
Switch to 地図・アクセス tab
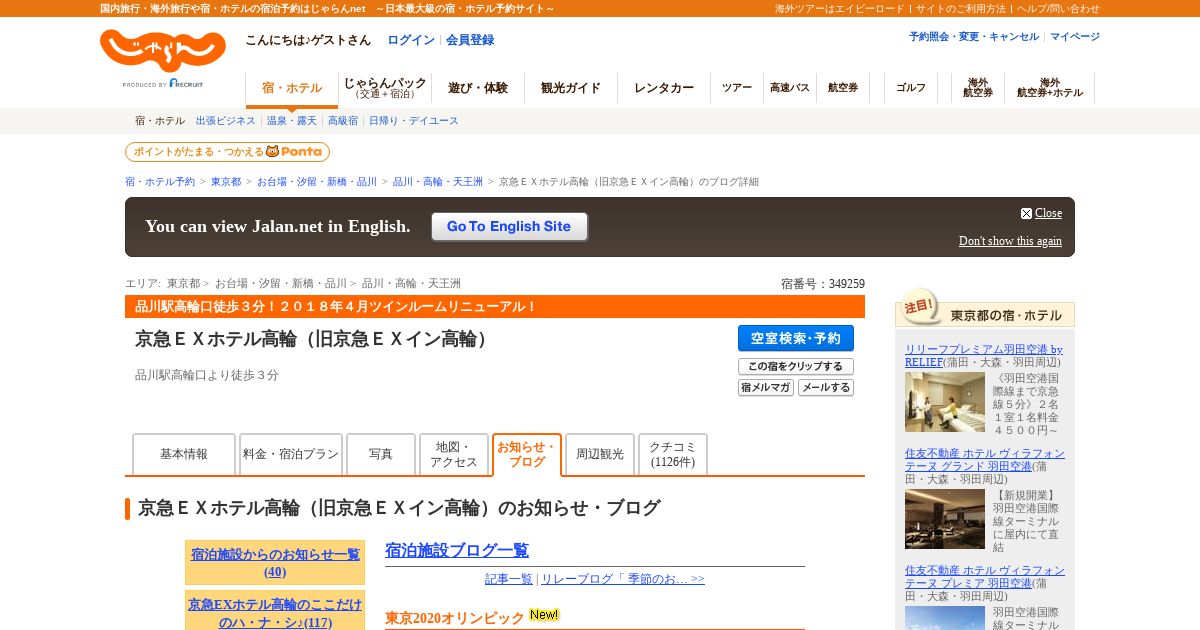(454, 454)
